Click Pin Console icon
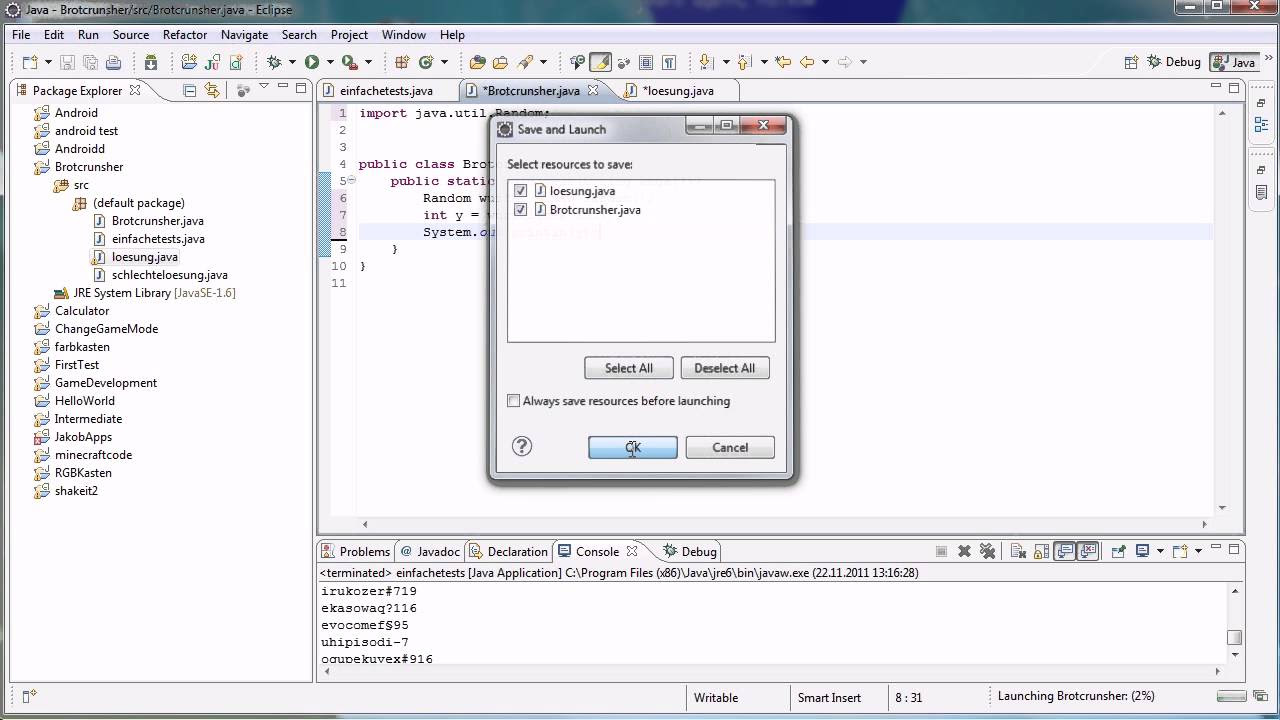This screenshot has height=720, width=1280. click(x=1118, y=551)
